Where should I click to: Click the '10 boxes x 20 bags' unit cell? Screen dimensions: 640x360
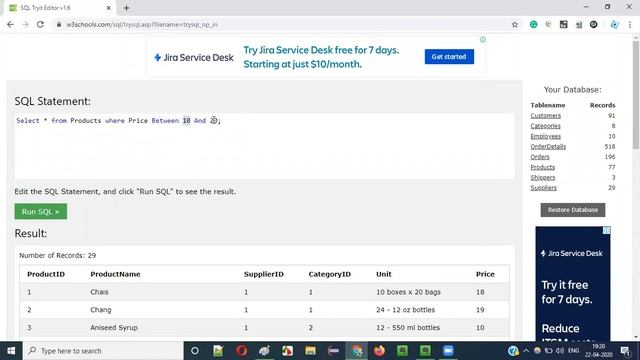408,292
